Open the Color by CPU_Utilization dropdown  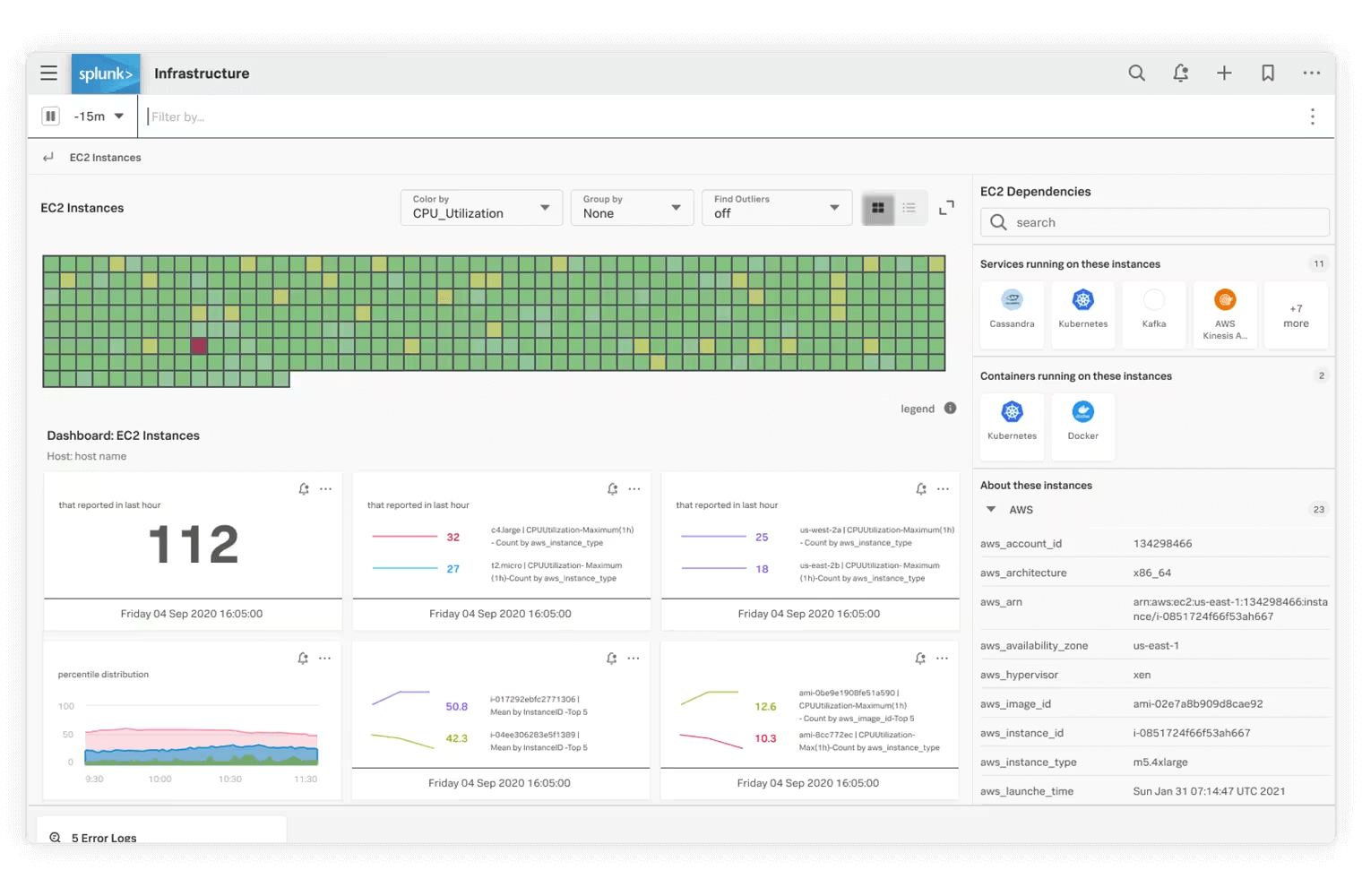(480, 207)
